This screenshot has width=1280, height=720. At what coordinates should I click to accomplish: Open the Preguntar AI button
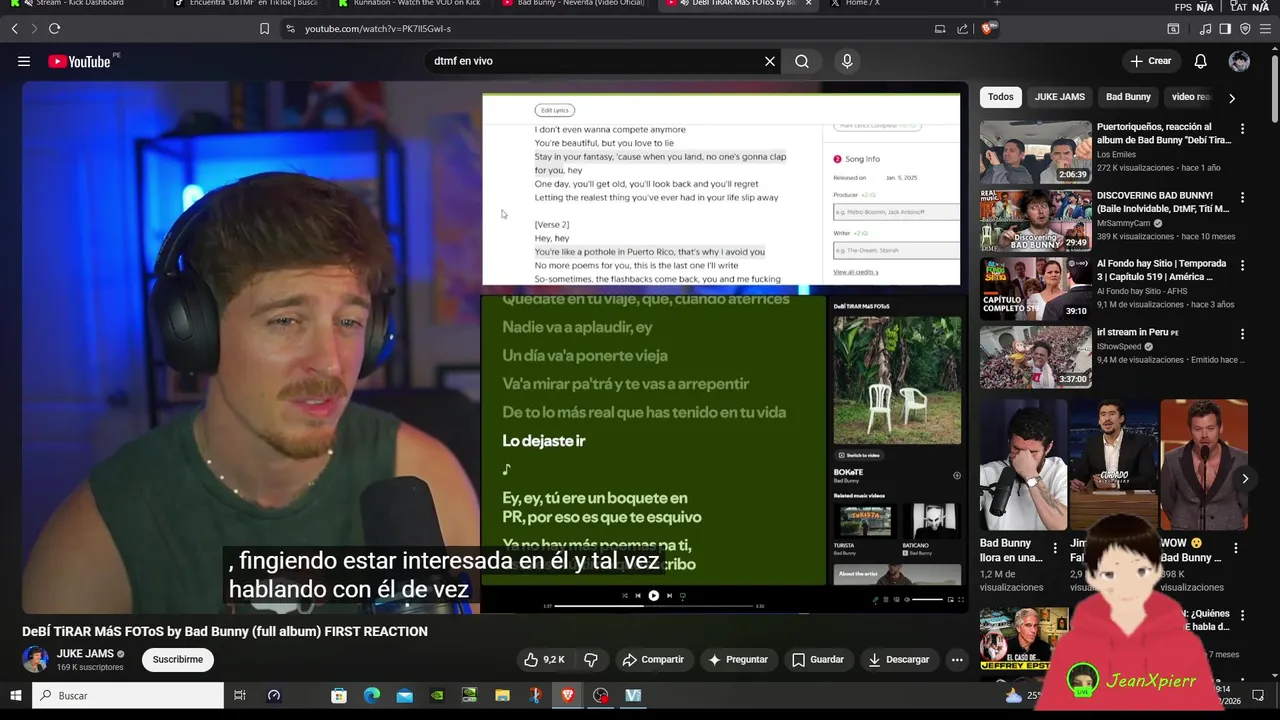(x=738, y=660)
